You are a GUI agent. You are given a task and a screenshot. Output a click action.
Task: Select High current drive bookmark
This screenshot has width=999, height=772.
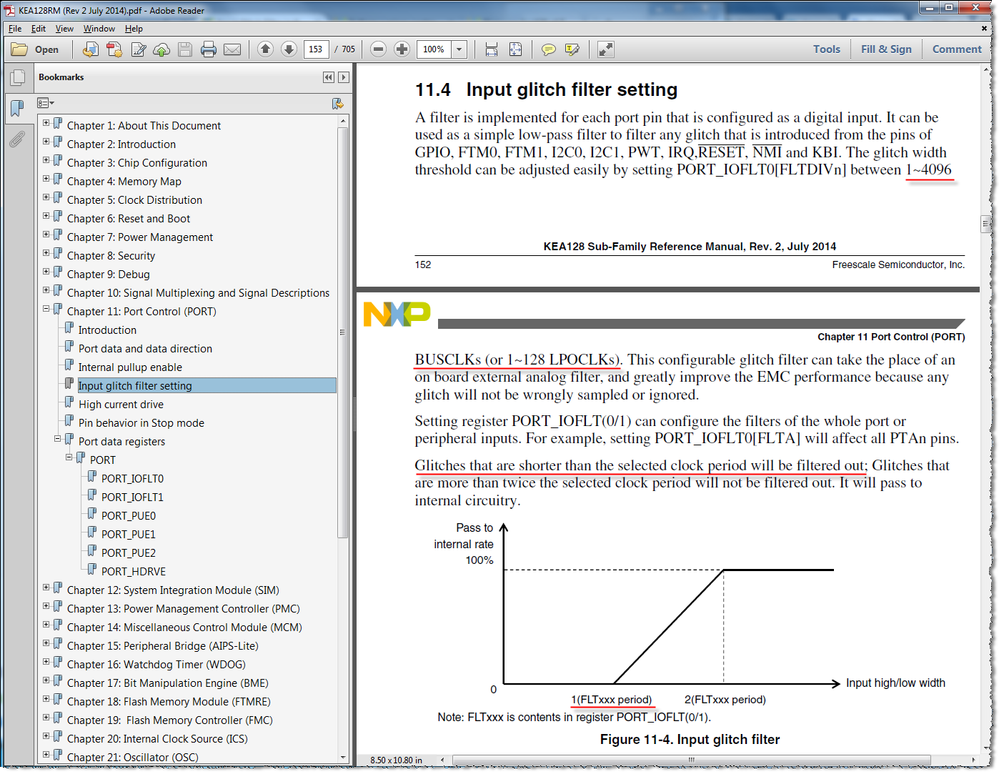[x=121, y=404]
